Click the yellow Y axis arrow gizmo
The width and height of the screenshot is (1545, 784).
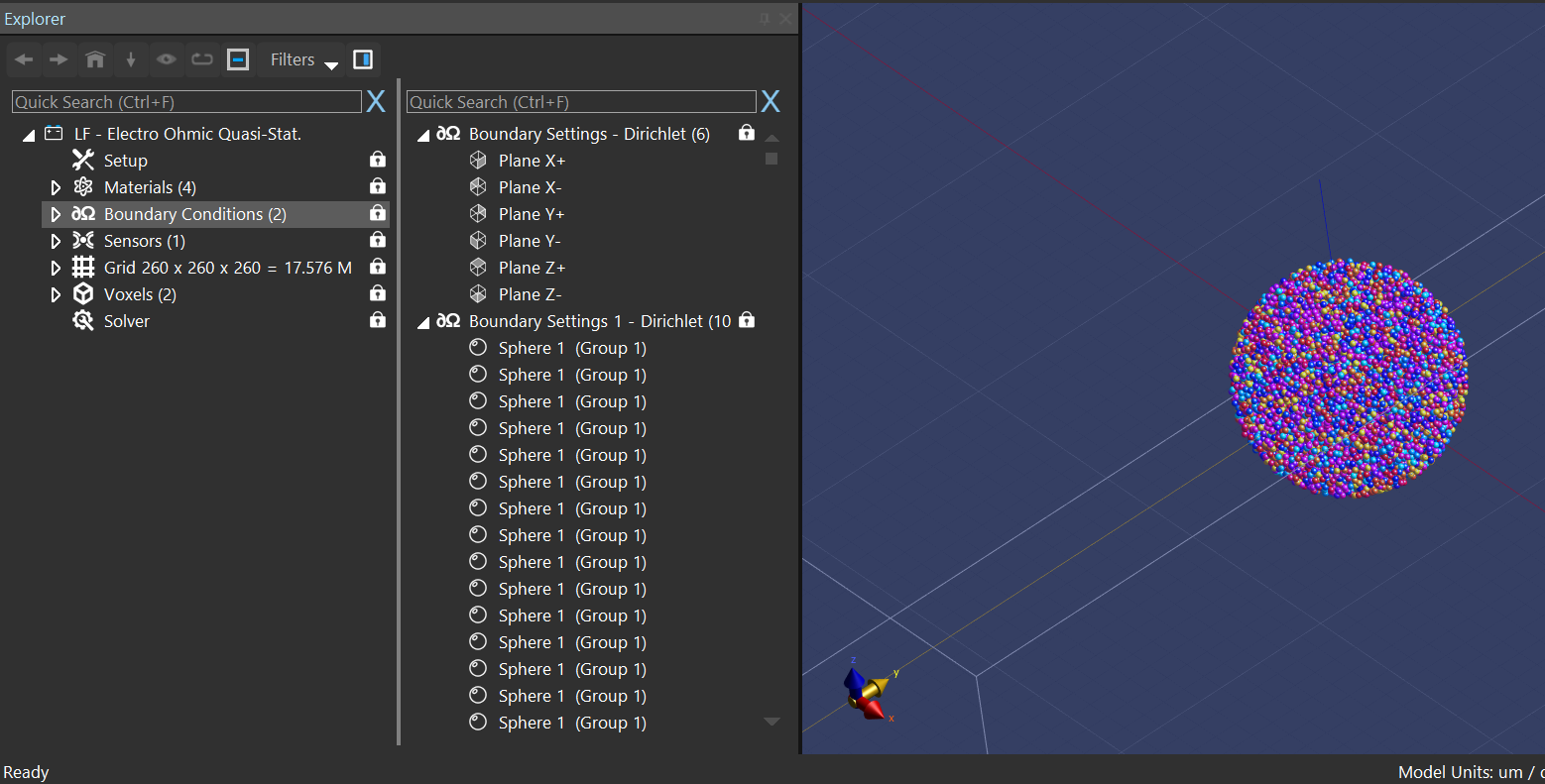pyautogui.click(x=876, y=686)
